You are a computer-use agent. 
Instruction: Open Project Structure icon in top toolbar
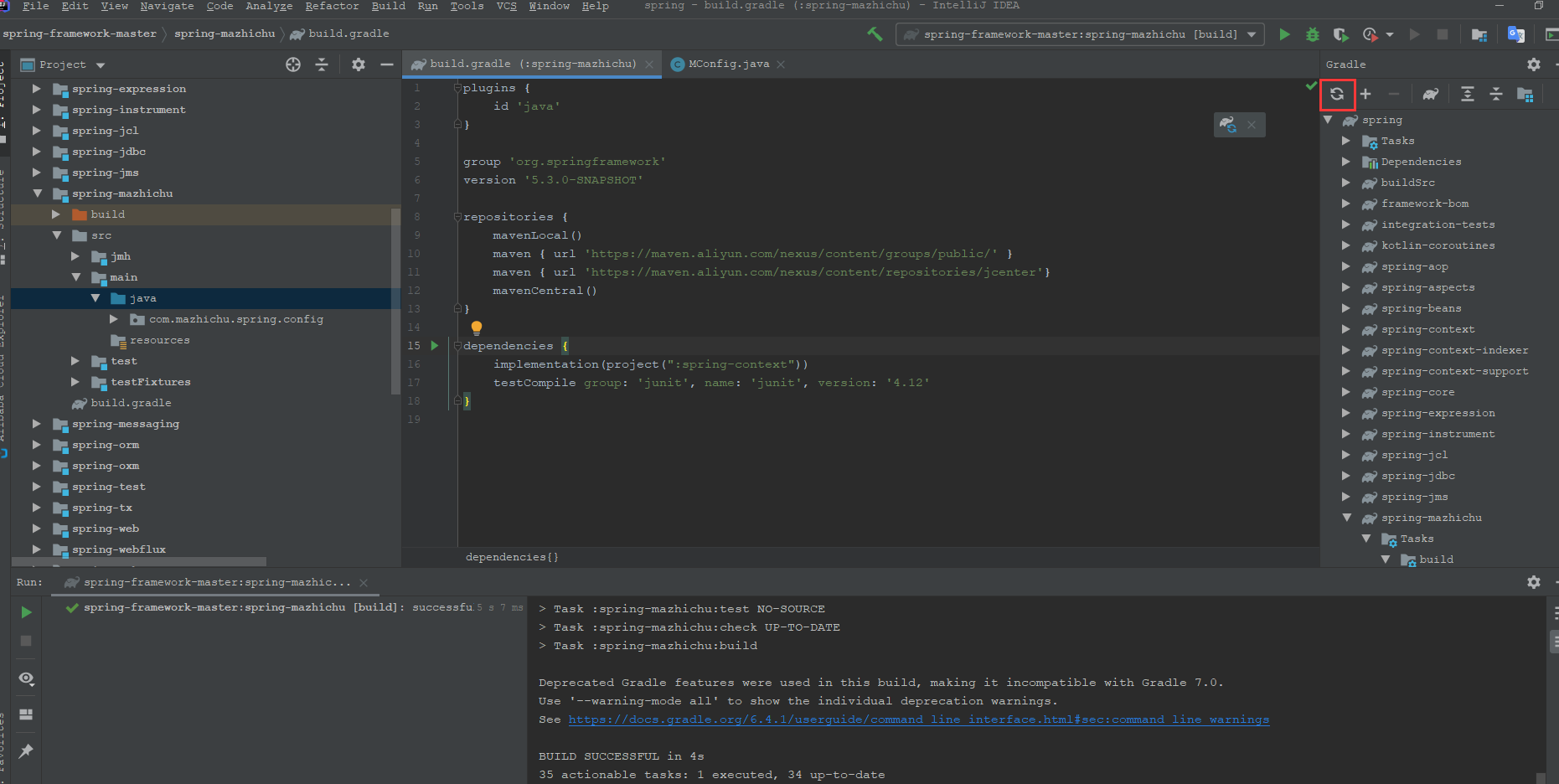tap(1479, 34)
